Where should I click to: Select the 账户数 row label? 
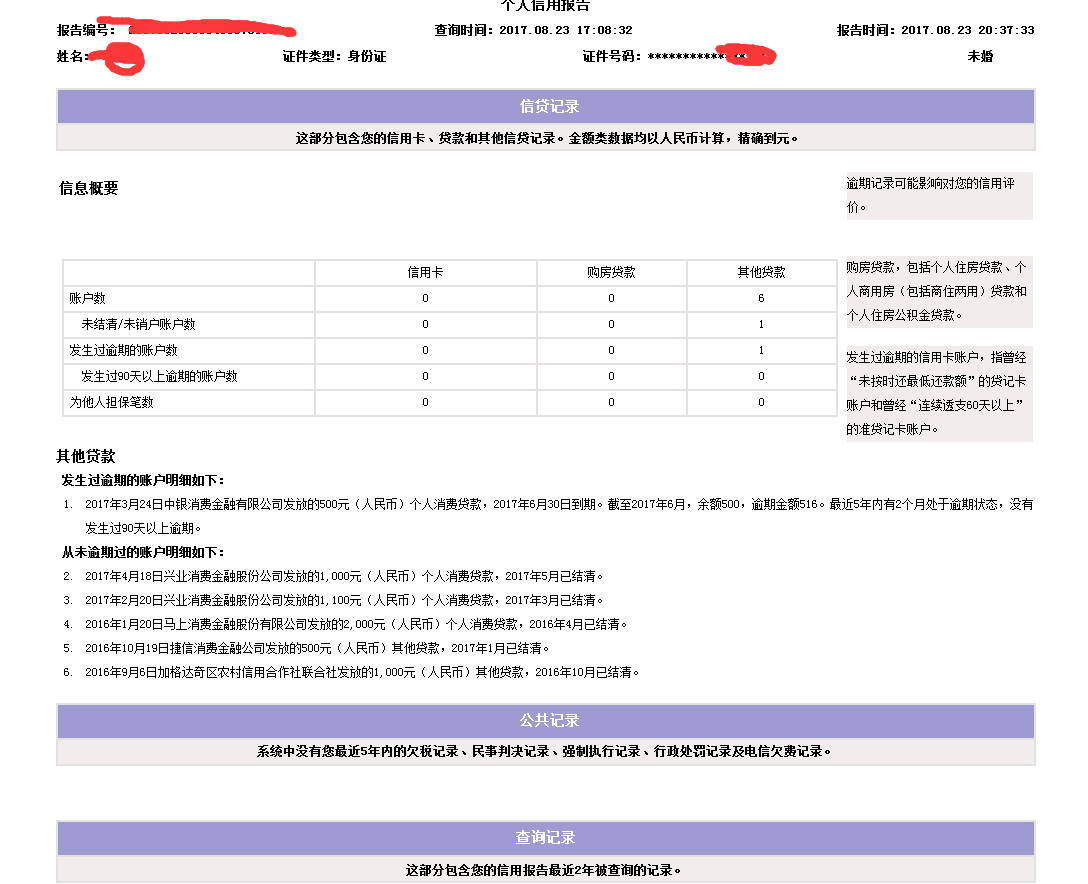(87, 298)
